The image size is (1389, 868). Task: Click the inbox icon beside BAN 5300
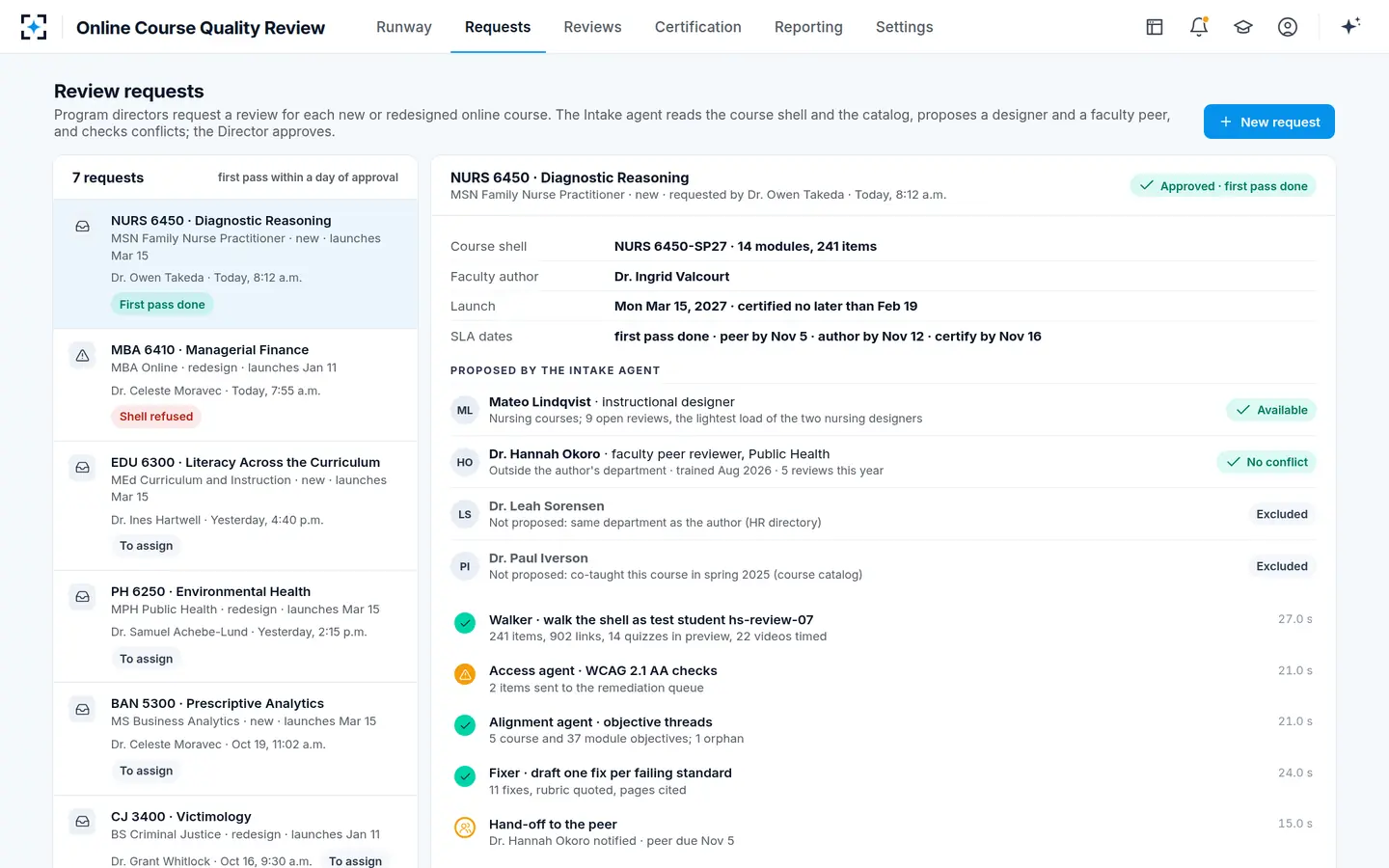tap(83, 710)
